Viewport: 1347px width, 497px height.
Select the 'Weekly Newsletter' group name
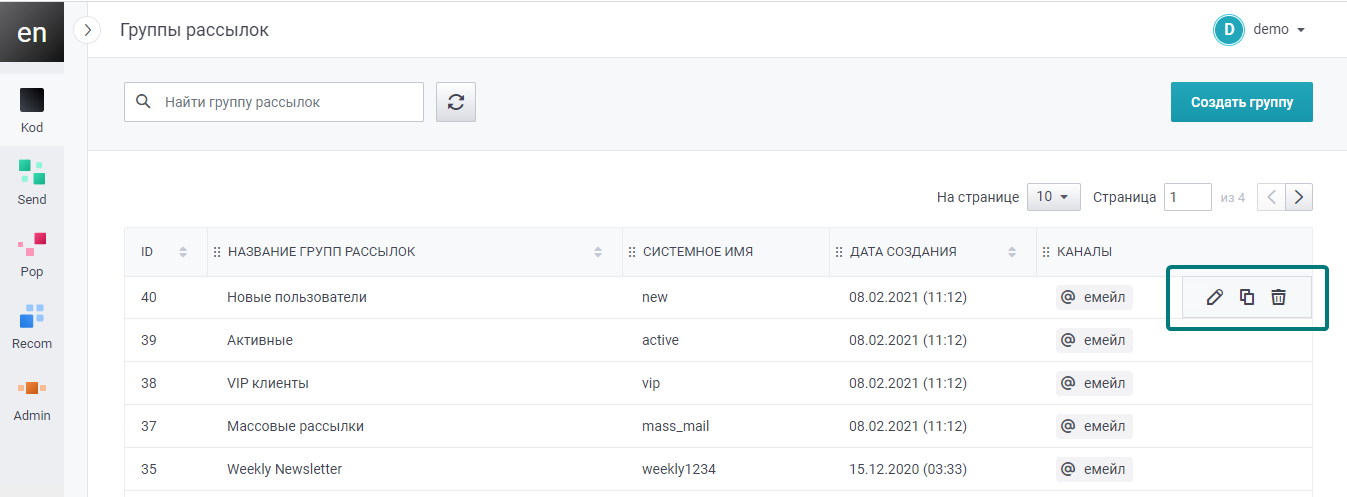coord(285,469)
